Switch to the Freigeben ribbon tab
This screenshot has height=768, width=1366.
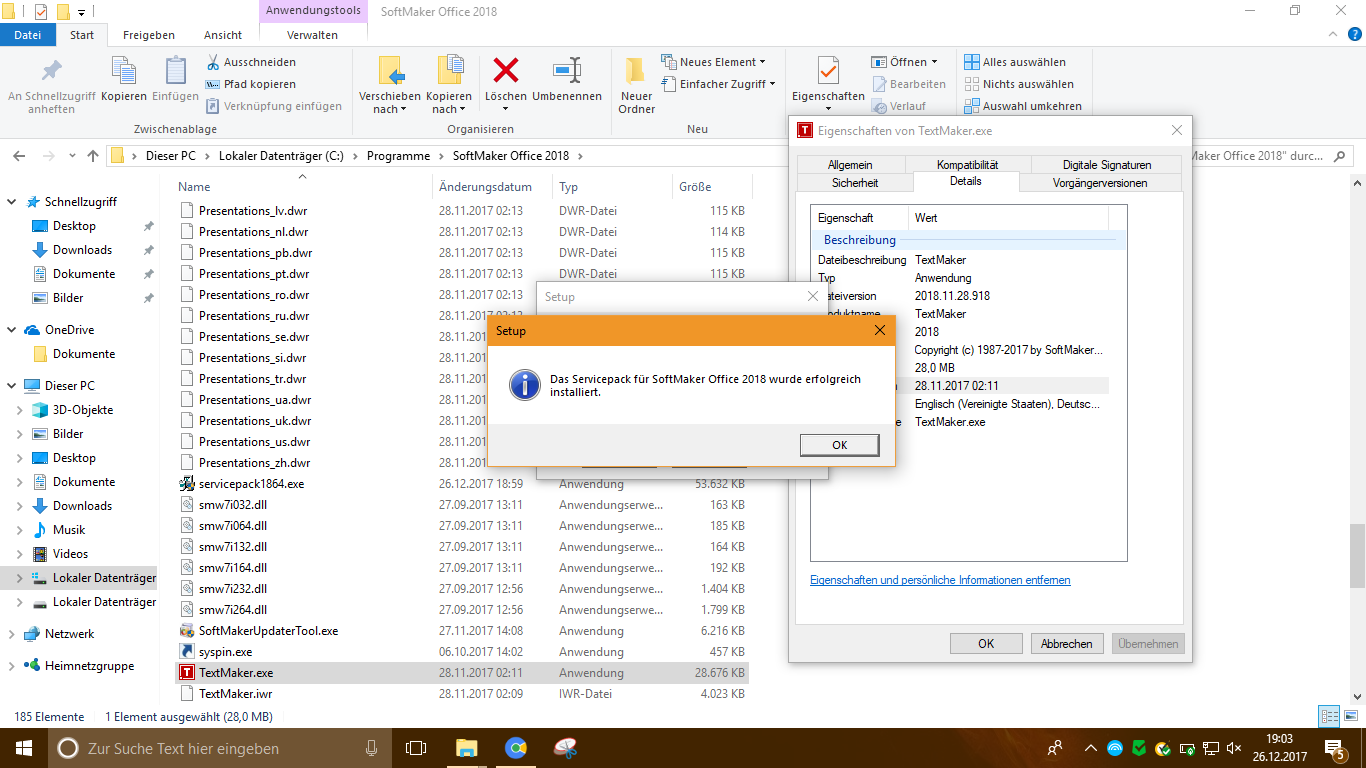coord(148,35)
